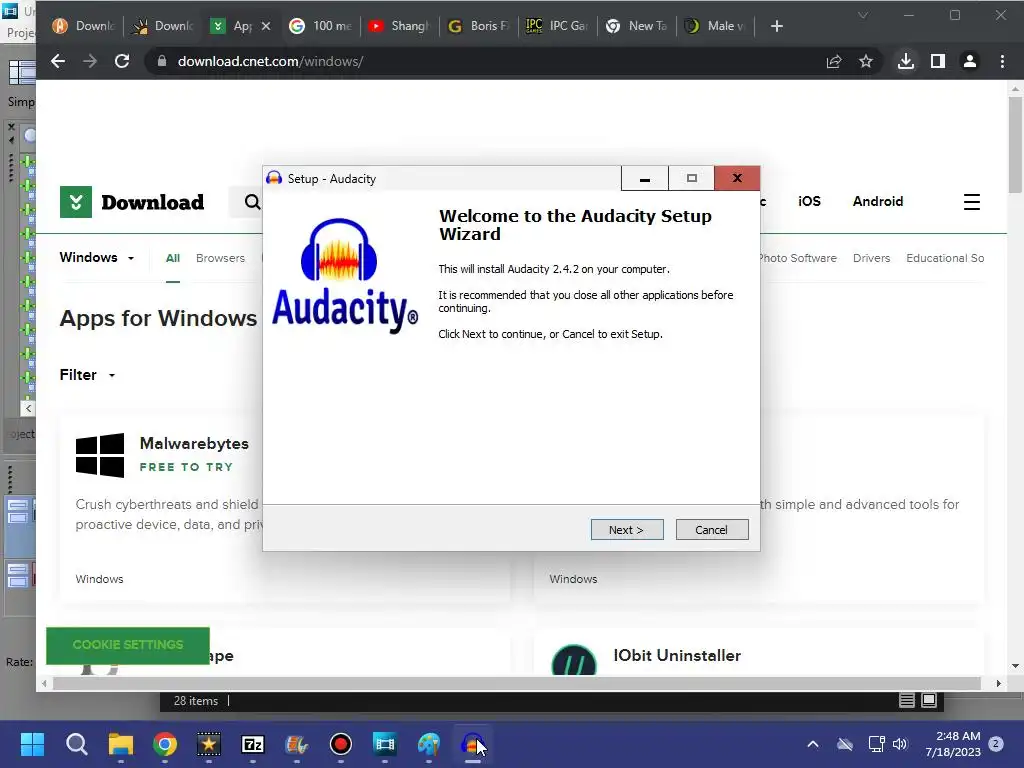Open a new Chrome tab

coord(776,26)
